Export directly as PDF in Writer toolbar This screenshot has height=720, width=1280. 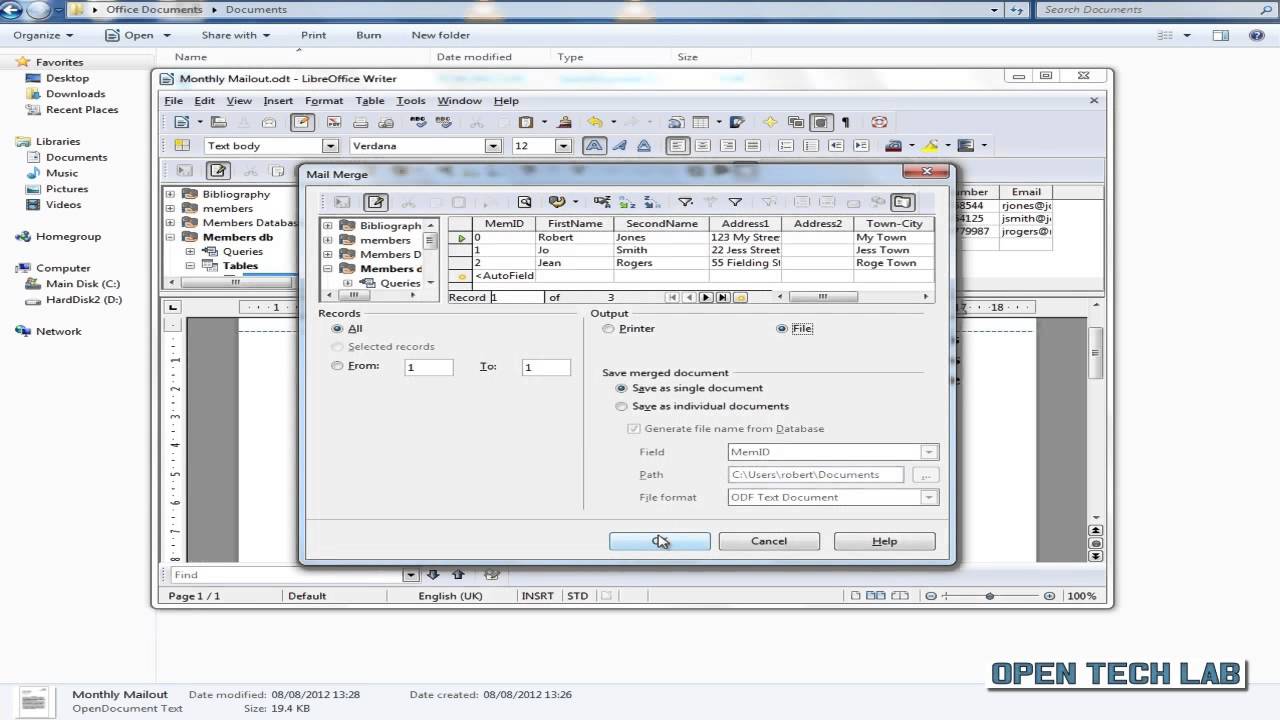(334, 122)
